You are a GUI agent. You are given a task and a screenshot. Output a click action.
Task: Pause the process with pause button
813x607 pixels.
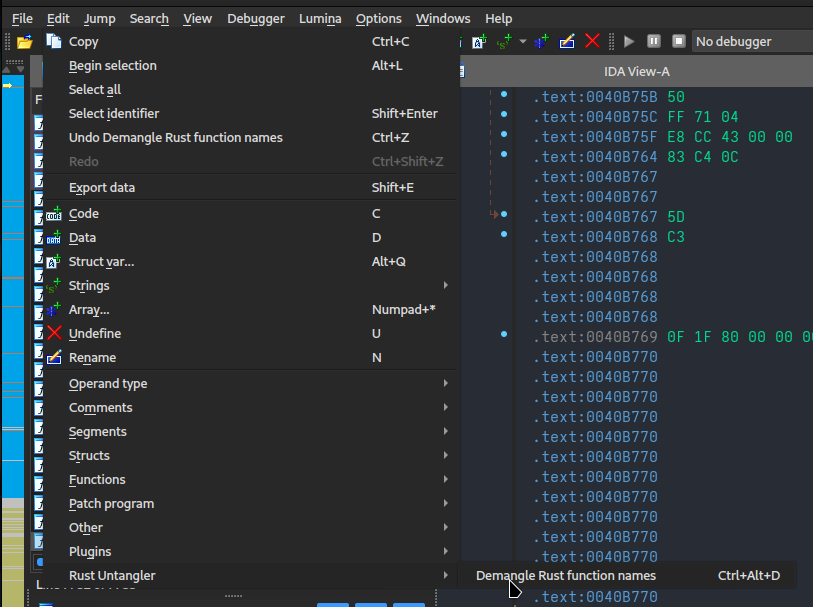point(654,41)
